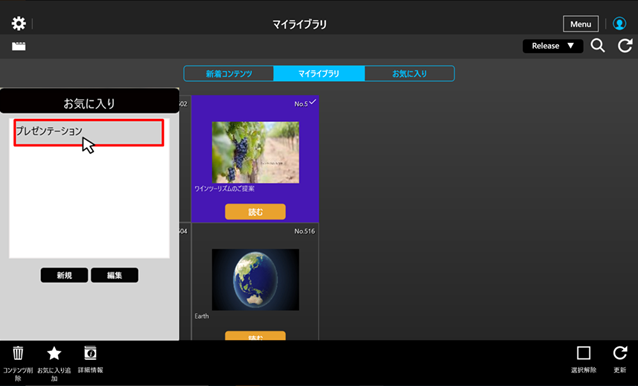The width and height of the screenshot is (638, 386).
Task: Click the 新規 button
Action: pos(64,275)
